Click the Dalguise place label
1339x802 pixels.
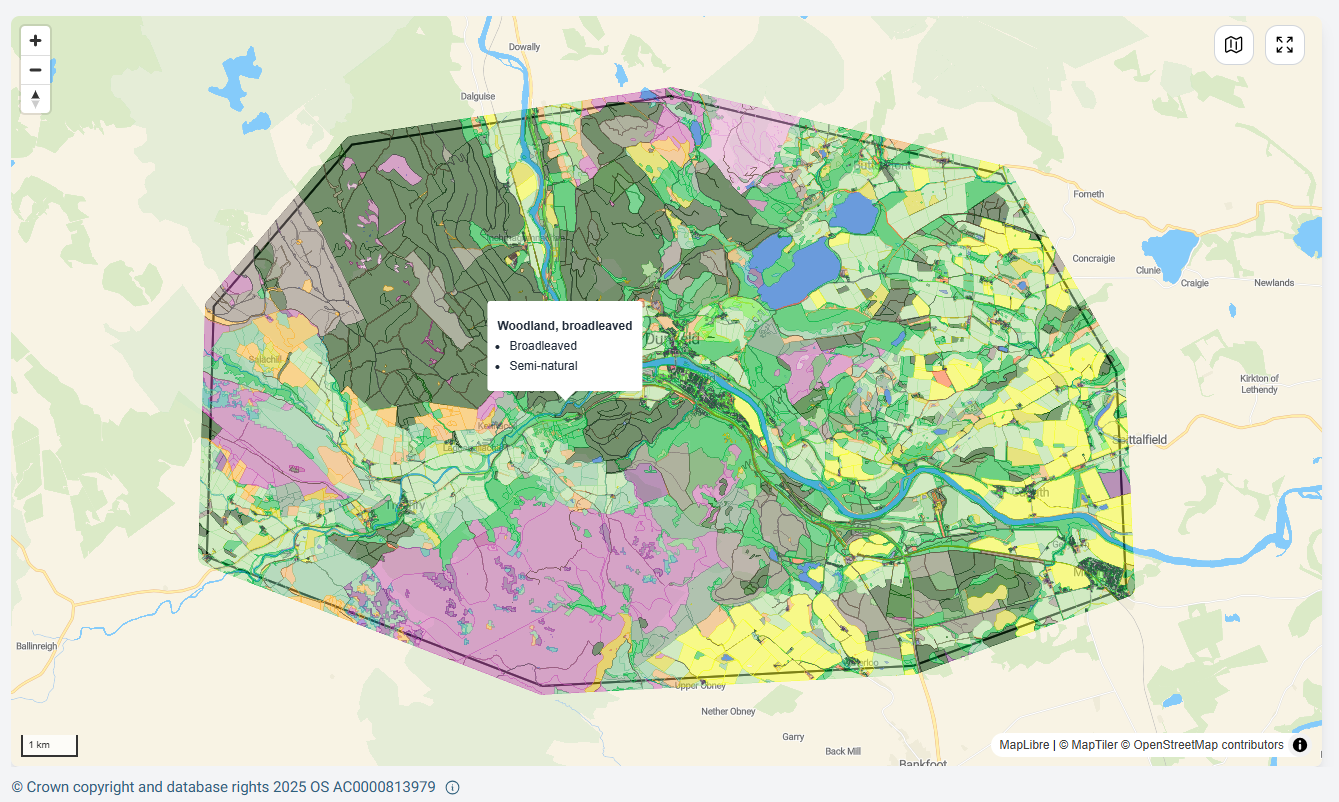pyautogui.click(x=478, y=97)
